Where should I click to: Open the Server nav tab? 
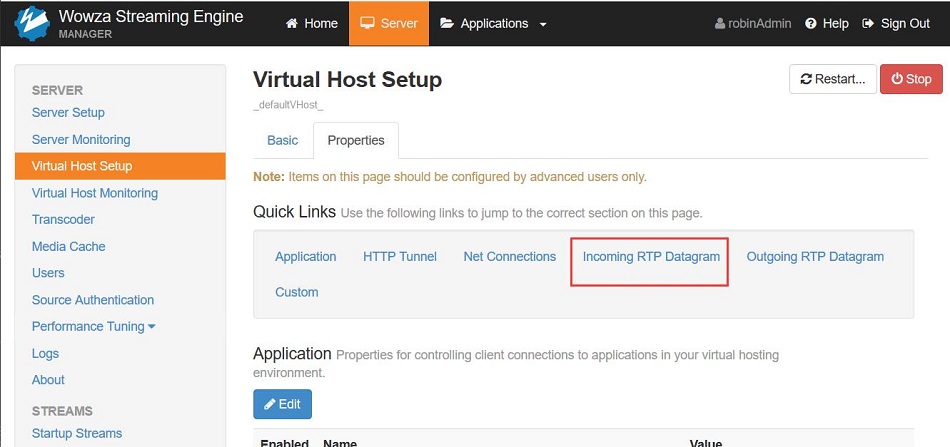pos(388,24)
